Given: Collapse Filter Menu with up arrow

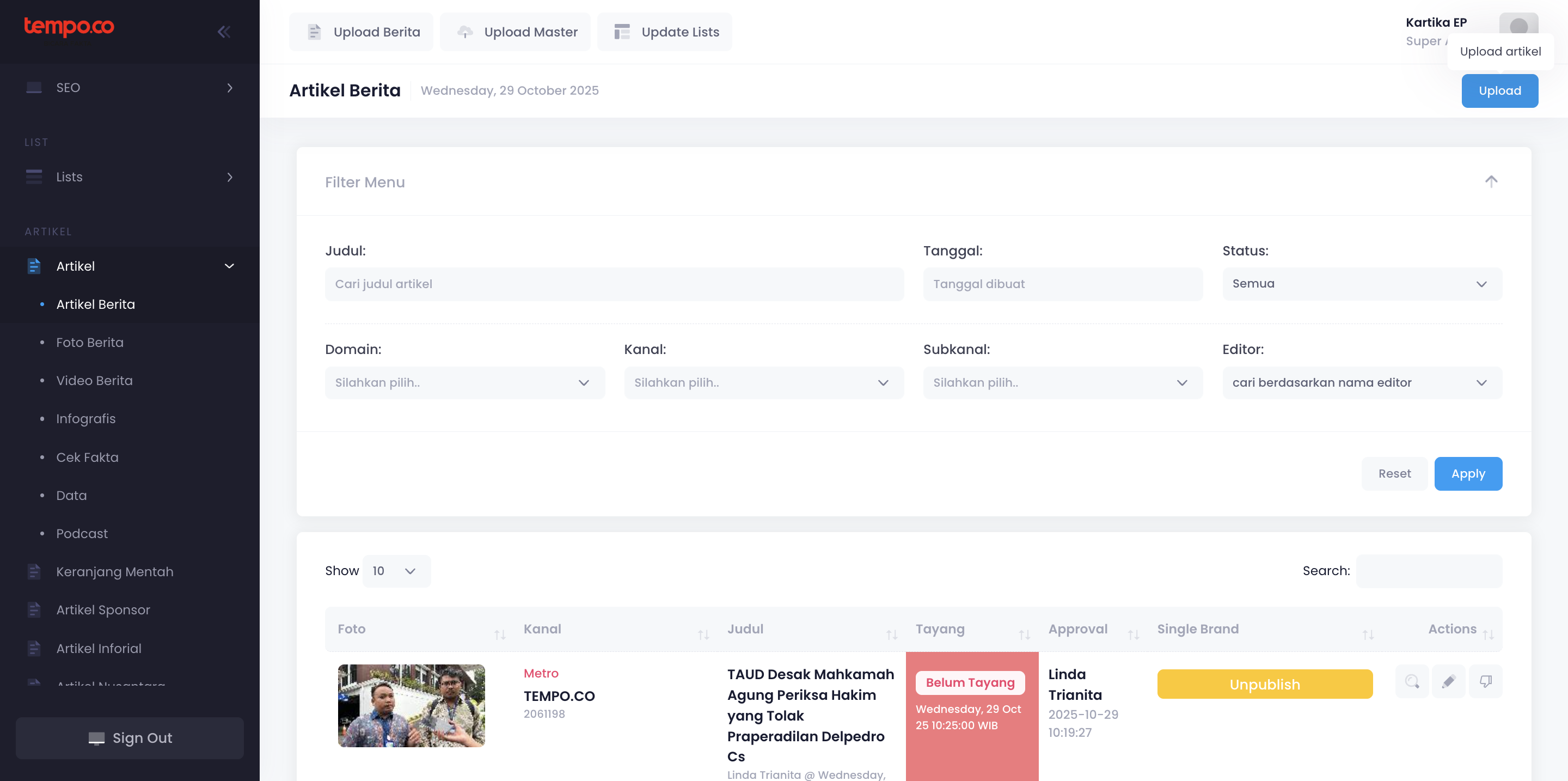Looking at the screenshot, I should [x=1491, y=181].
